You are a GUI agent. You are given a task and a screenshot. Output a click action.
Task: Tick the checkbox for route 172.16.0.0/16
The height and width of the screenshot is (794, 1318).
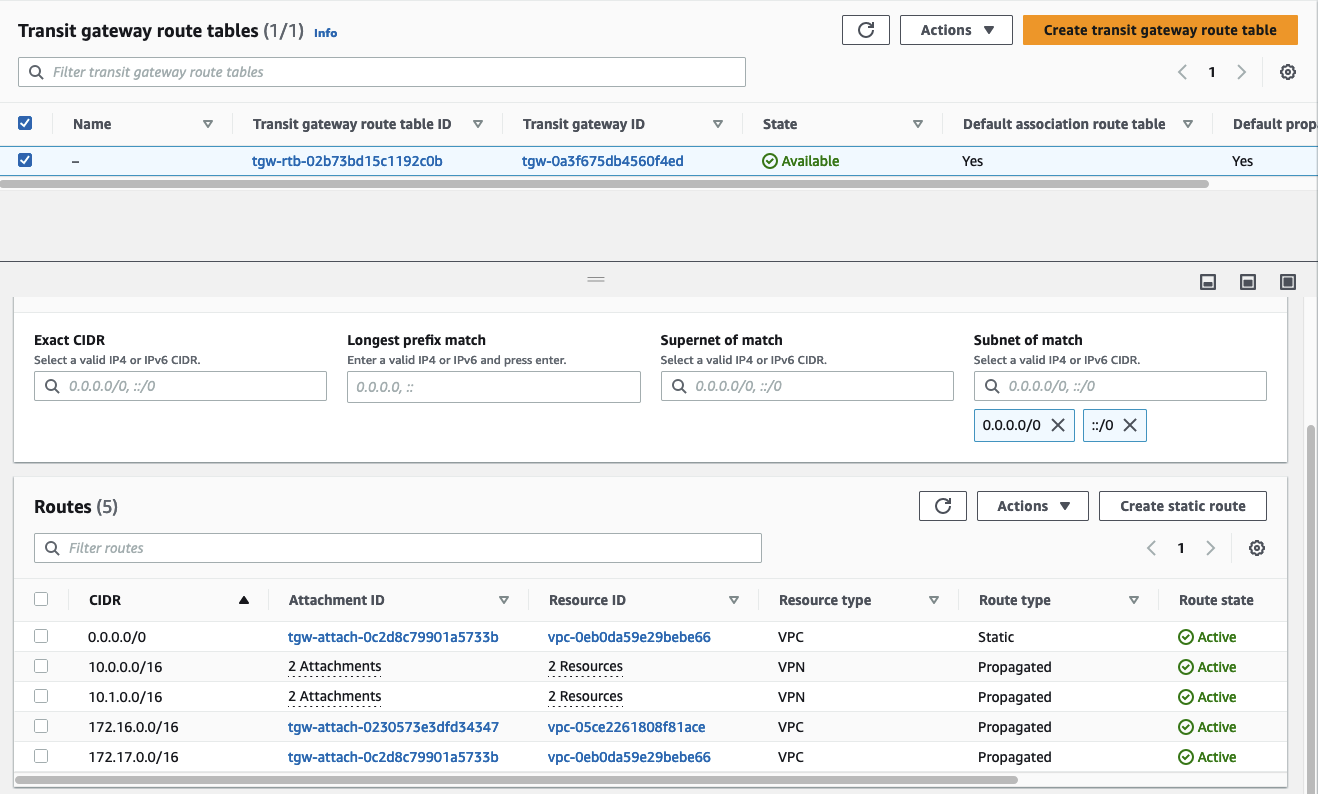pyautogui.click(x=41, y=726)
